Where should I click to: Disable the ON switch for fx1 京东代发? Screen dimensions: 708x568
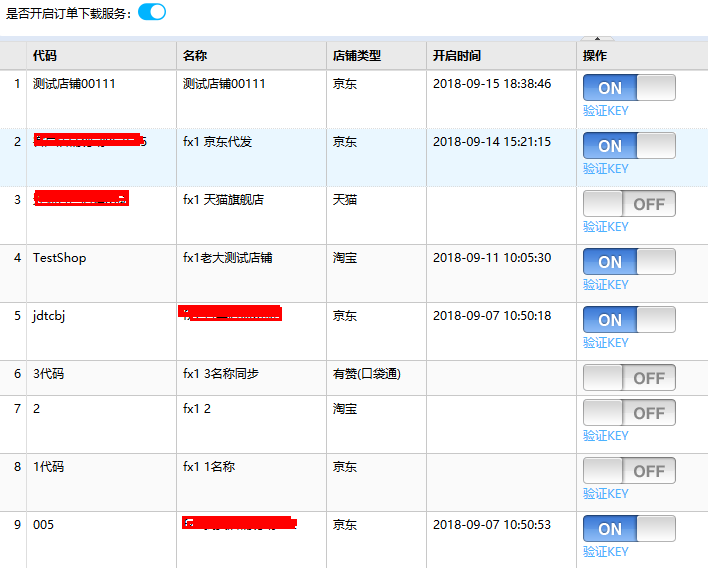tap(629, 146)
